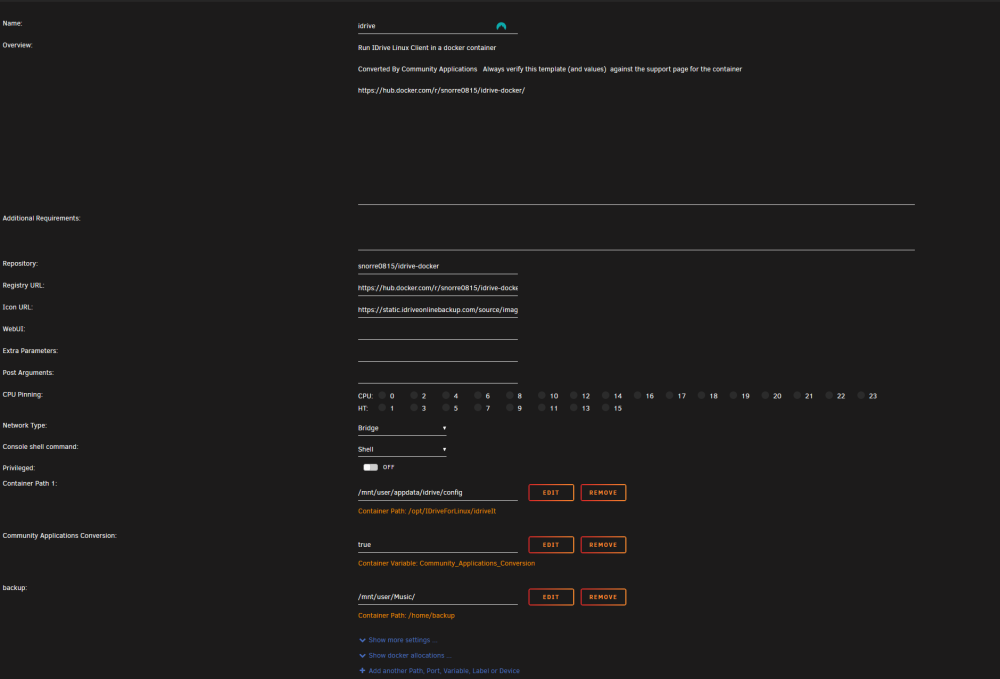Click the Container Path 1 host path field
The image size is (1000, 679).
(438, 493)
